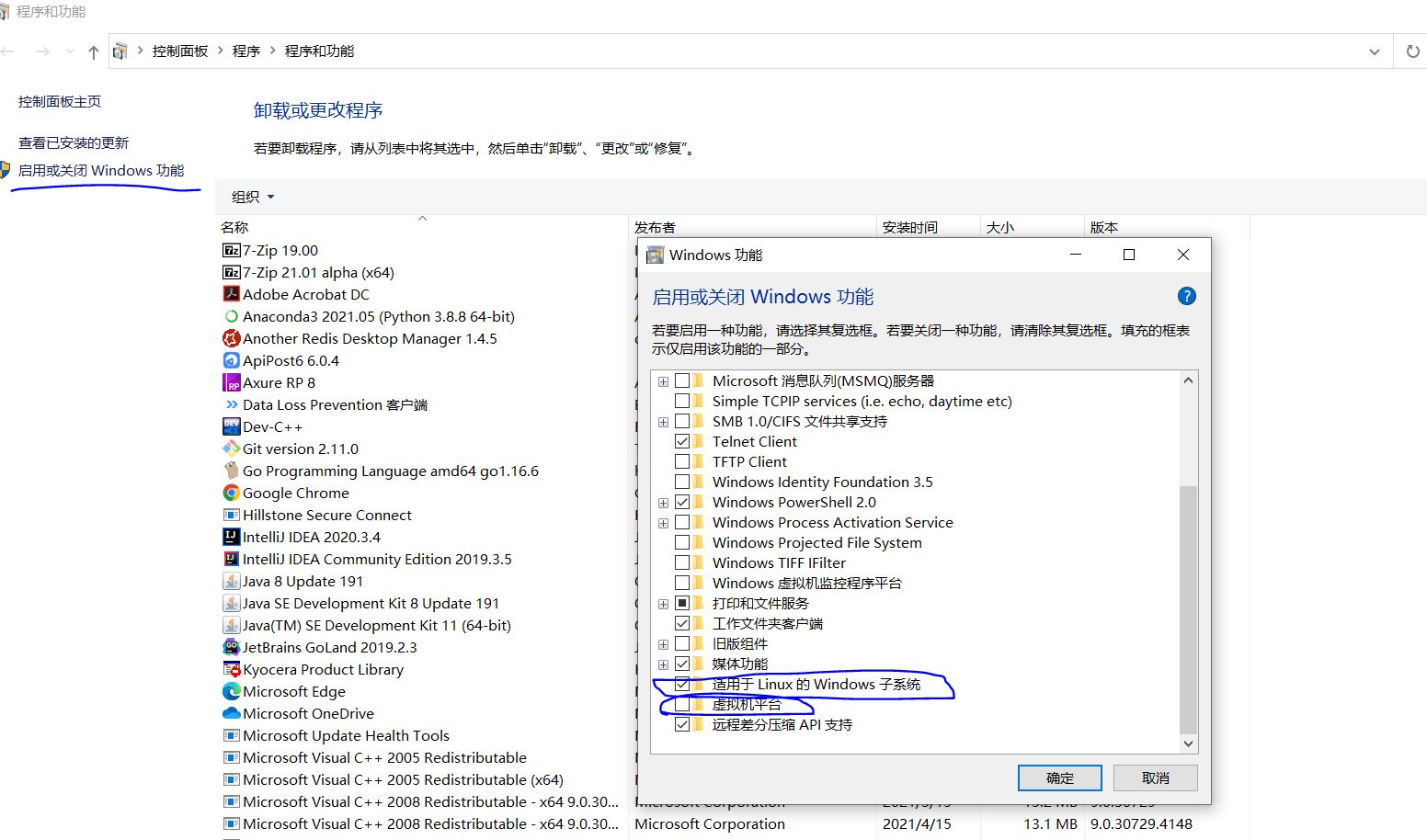The image size is (1427, 840).
Task: Click 启用或关闭 Windows 功能 link
Action: [x=101, y=170]
